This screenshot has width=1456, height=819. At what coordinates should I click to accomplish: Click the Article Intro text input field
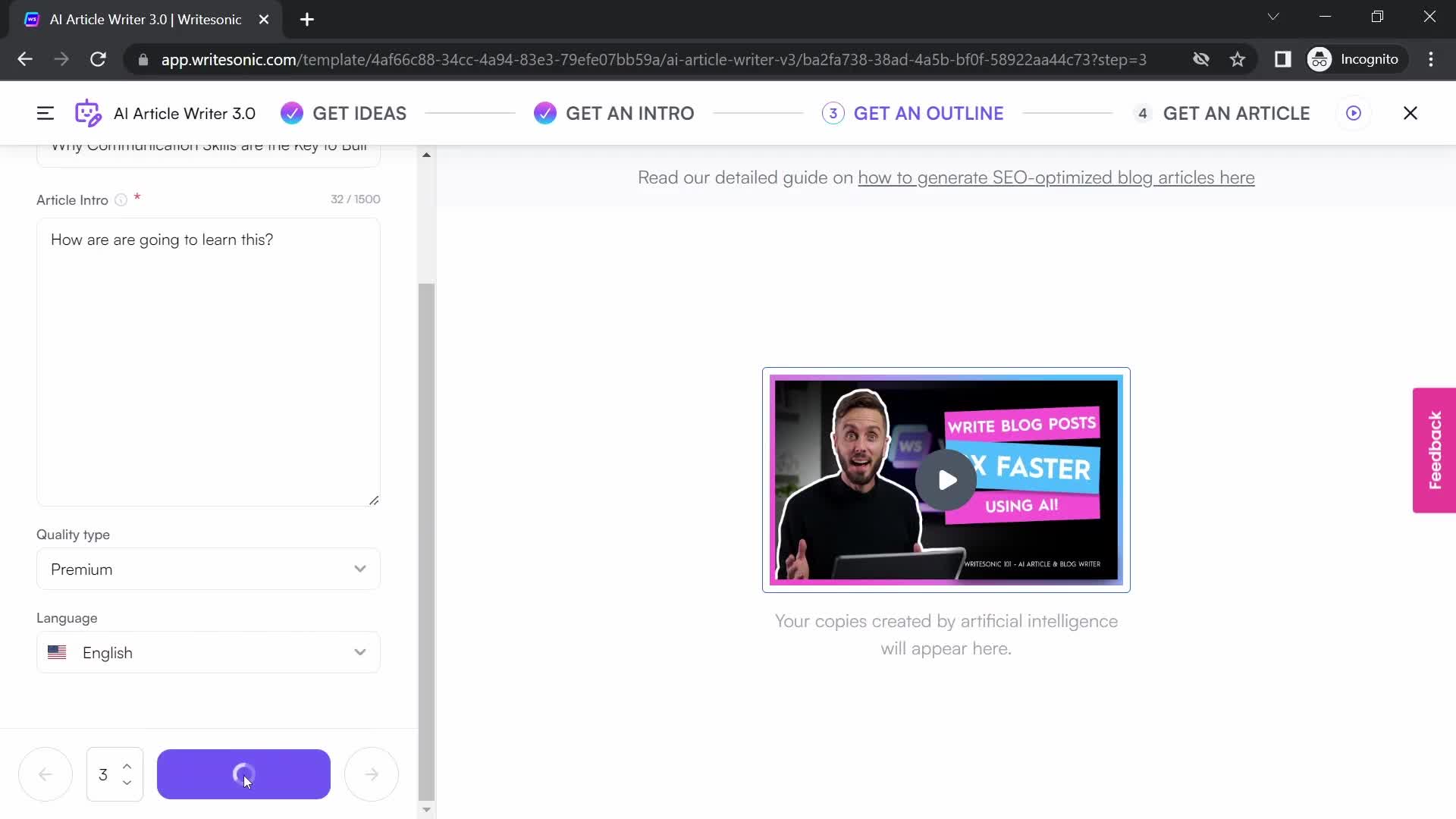(x=209, y=361)
